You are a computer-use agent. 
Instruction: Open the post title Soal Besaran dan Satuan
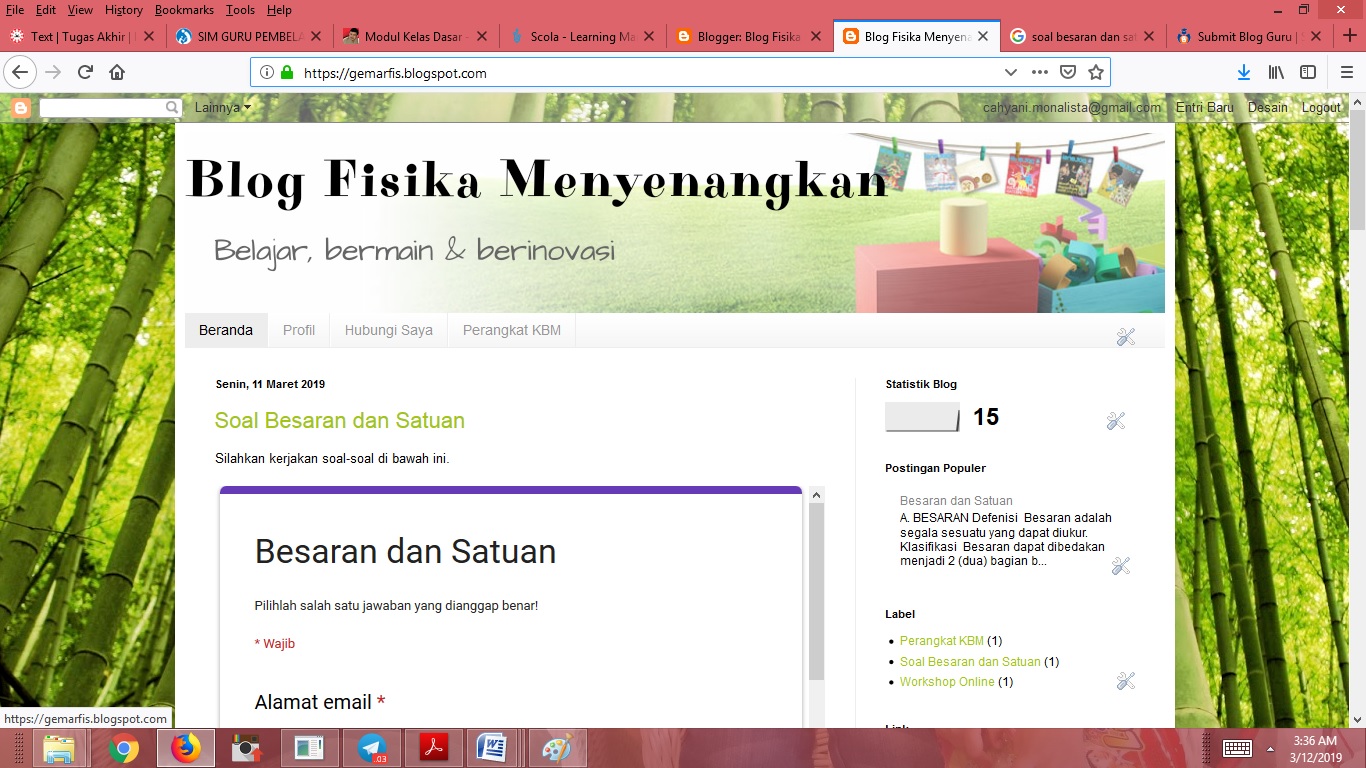(340, 421)
